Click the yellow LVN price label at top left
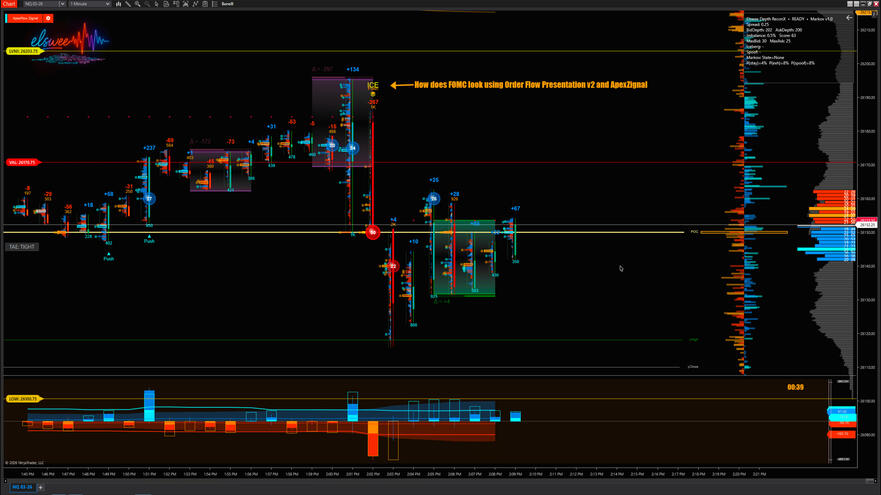 pos(23,51)
